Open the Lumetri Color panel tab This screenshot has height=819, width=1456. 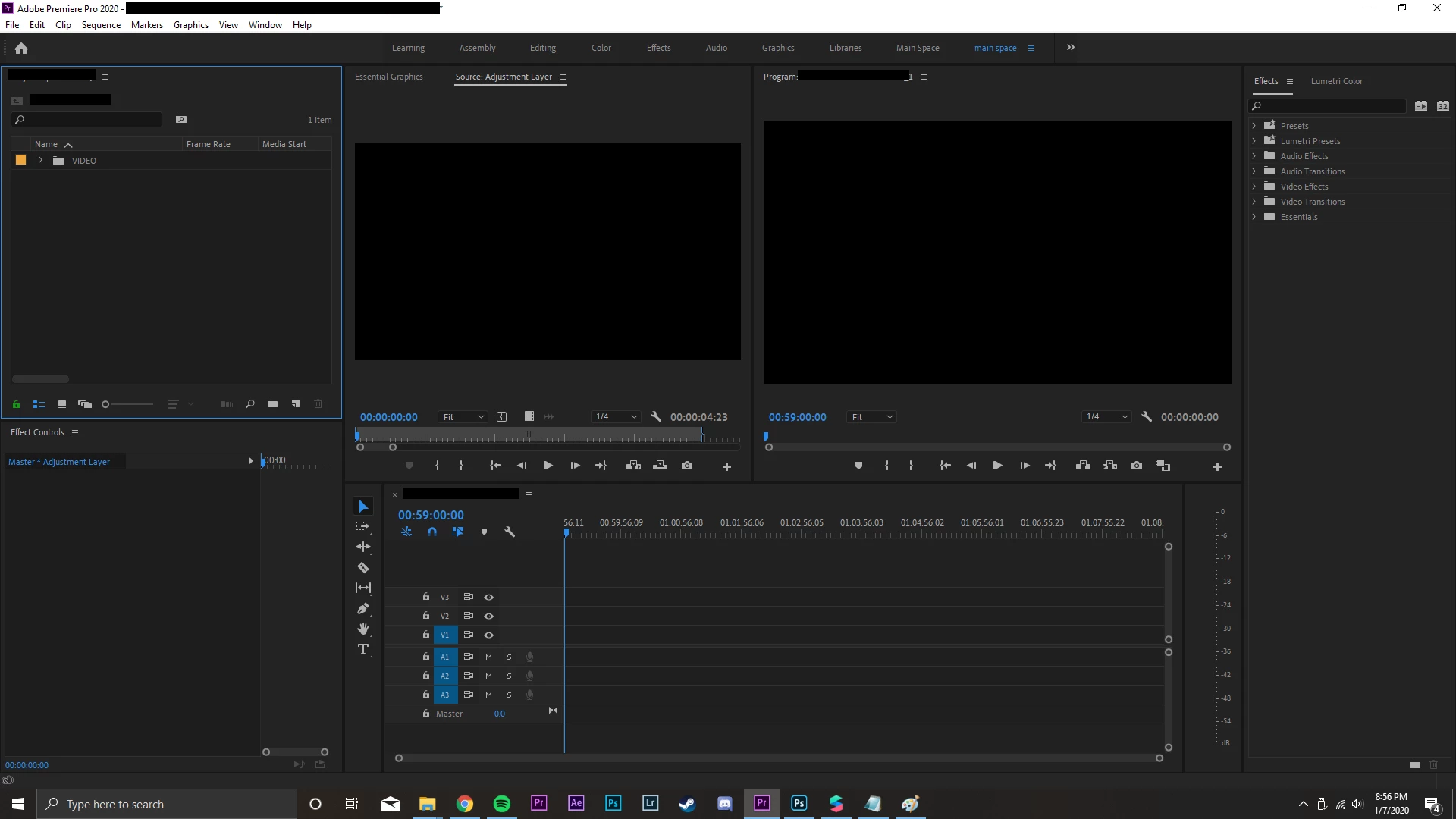(1336, 81)
